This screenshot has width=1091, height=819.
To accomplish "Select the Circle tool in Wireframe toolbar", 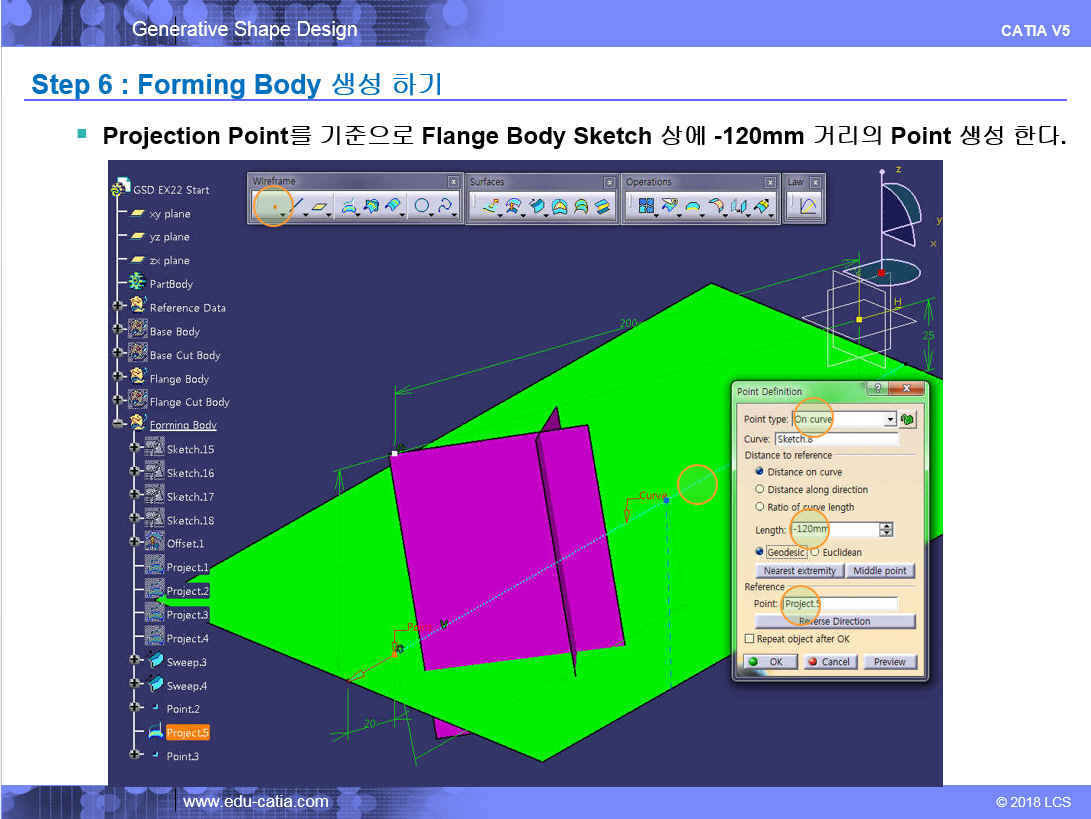I will click(422, 206).
